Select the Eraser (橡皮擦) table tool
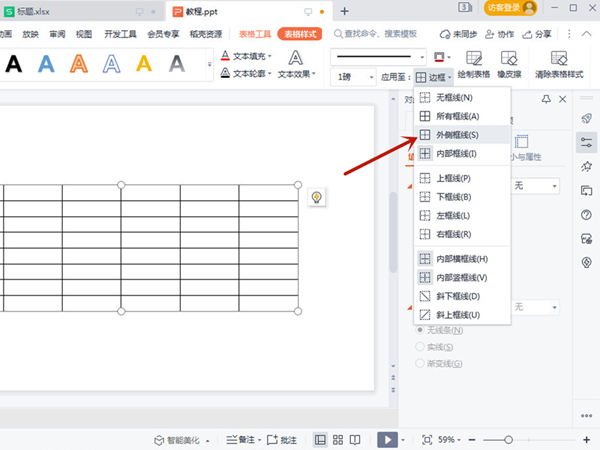Image resolution: width=600 pixels, height=450 pixels. click(509, 64)
